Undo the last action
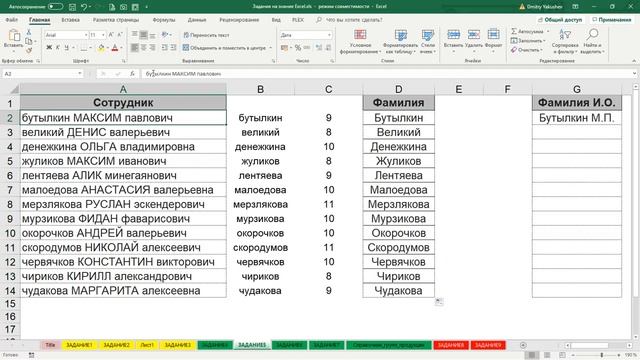Viewport: 640px width, 360px height. pyautogui.click(x=84, y=7)
